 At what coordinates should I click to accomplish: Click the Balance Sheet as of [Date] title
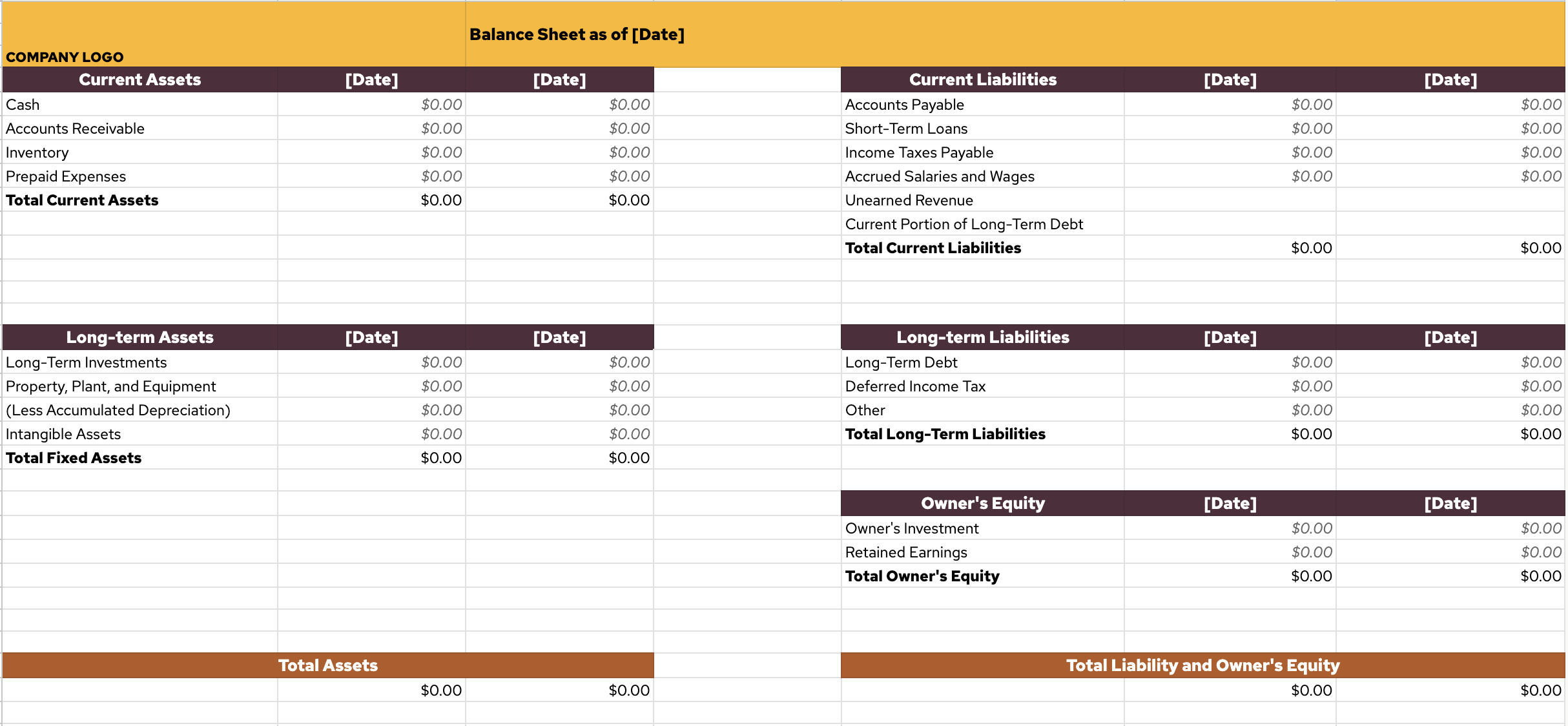(x=576, y=34)
